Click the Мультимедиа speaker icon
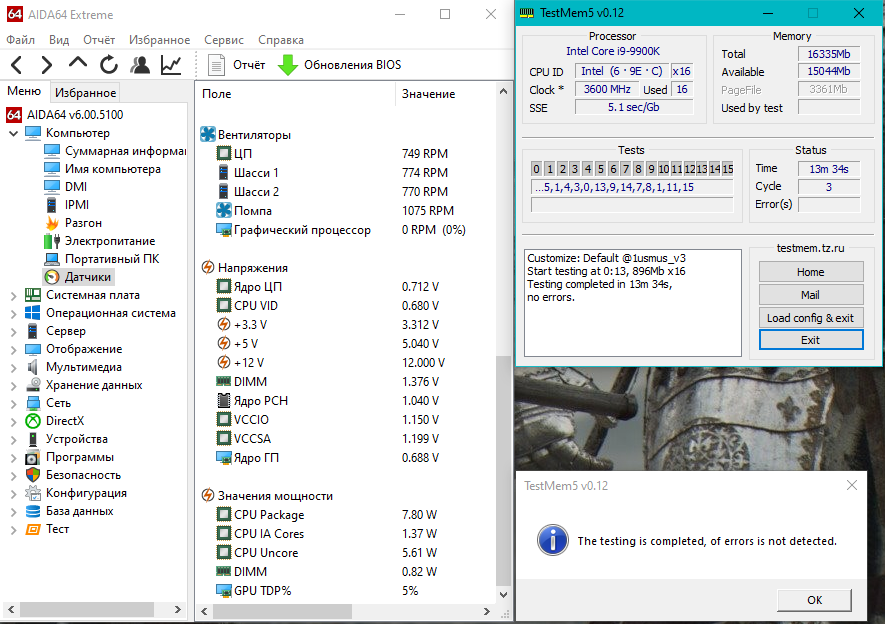The width and height of the screenshot is (885, 624). pyautogui.click(x=33, y=367)
